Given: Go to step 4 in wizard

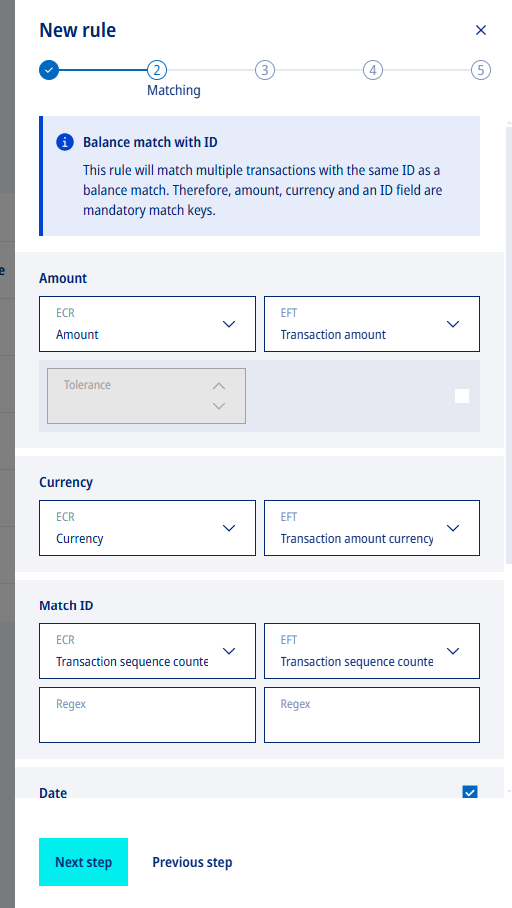Looking at the screenshot, I should point(373,71).
